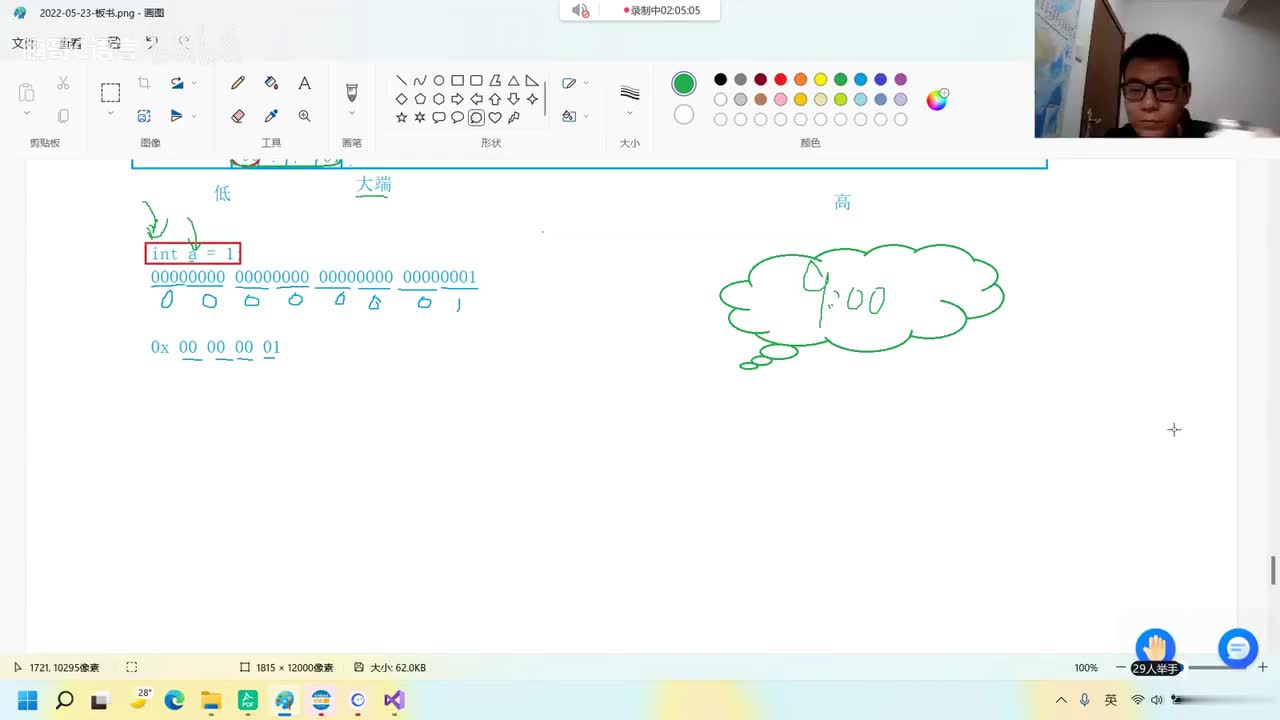Image resolution: width=1280 pixels, height=720 pixels.
Task: Open taskbar Search
Action: (64, 700)
